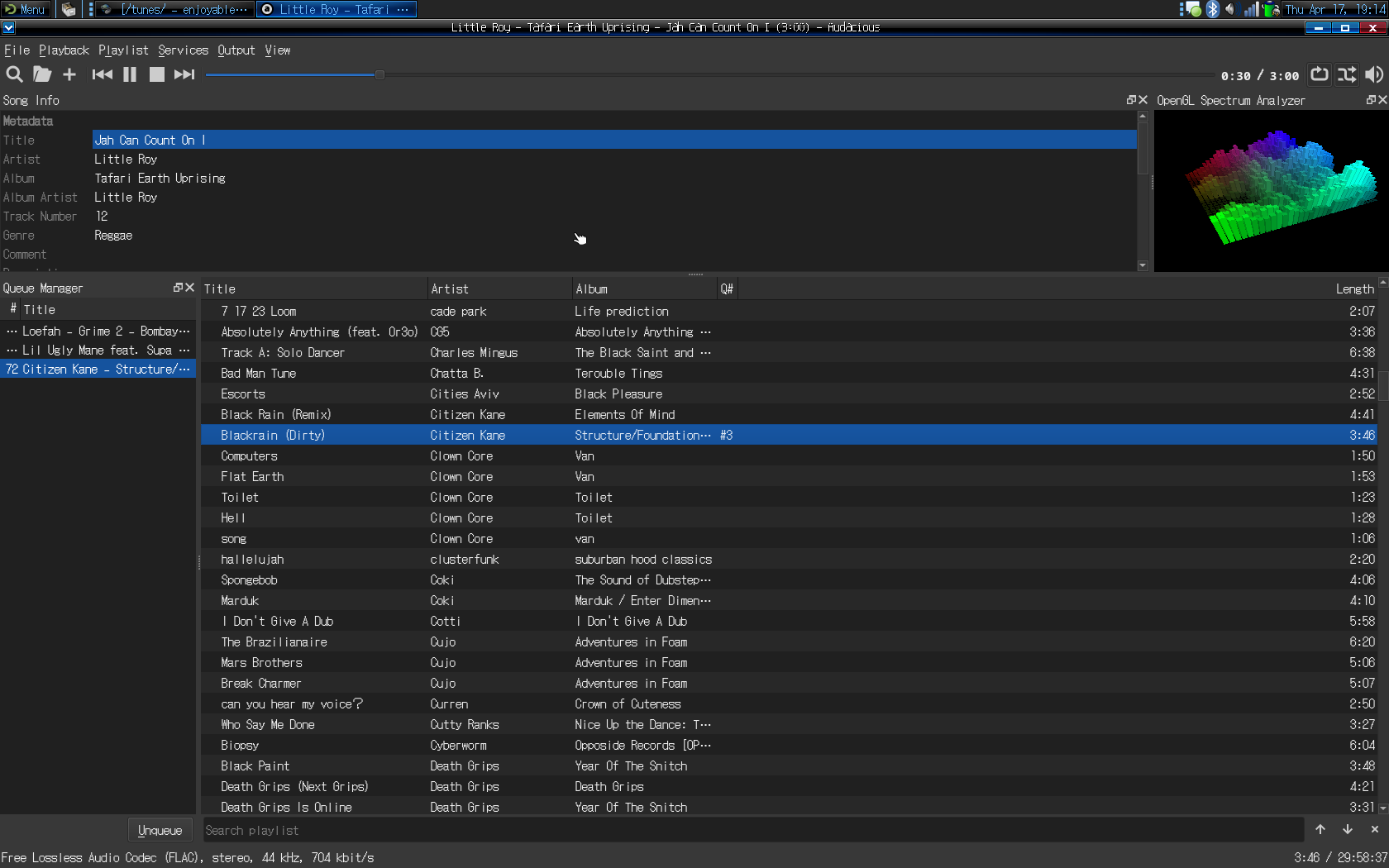
Task: Undock the Song Info panel
Action: tap(1131, 100)
